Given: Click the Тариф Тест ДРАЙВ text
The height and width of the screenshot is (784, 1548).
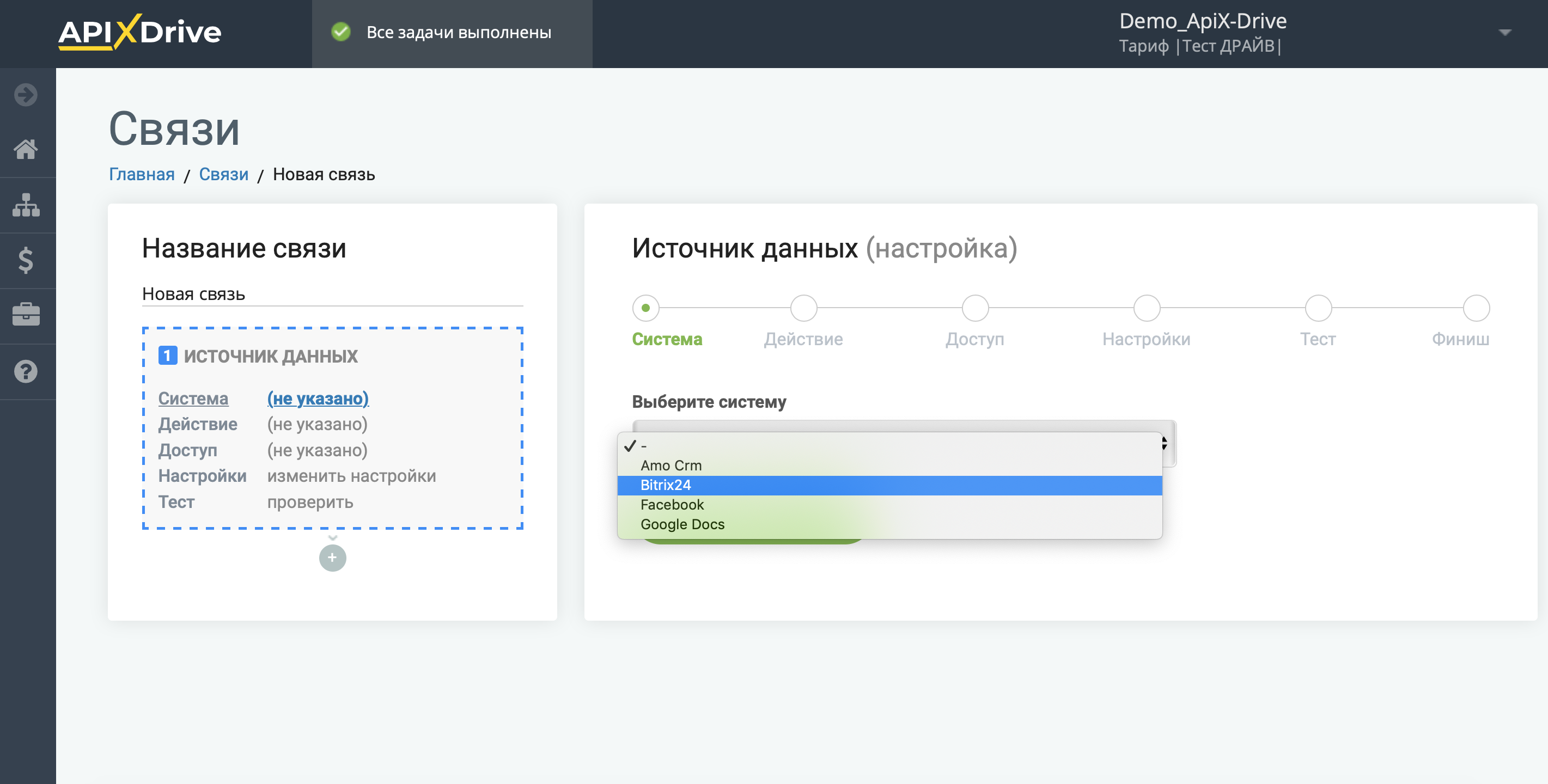Looking at the screenshot, I should (x=1200, y=46).
